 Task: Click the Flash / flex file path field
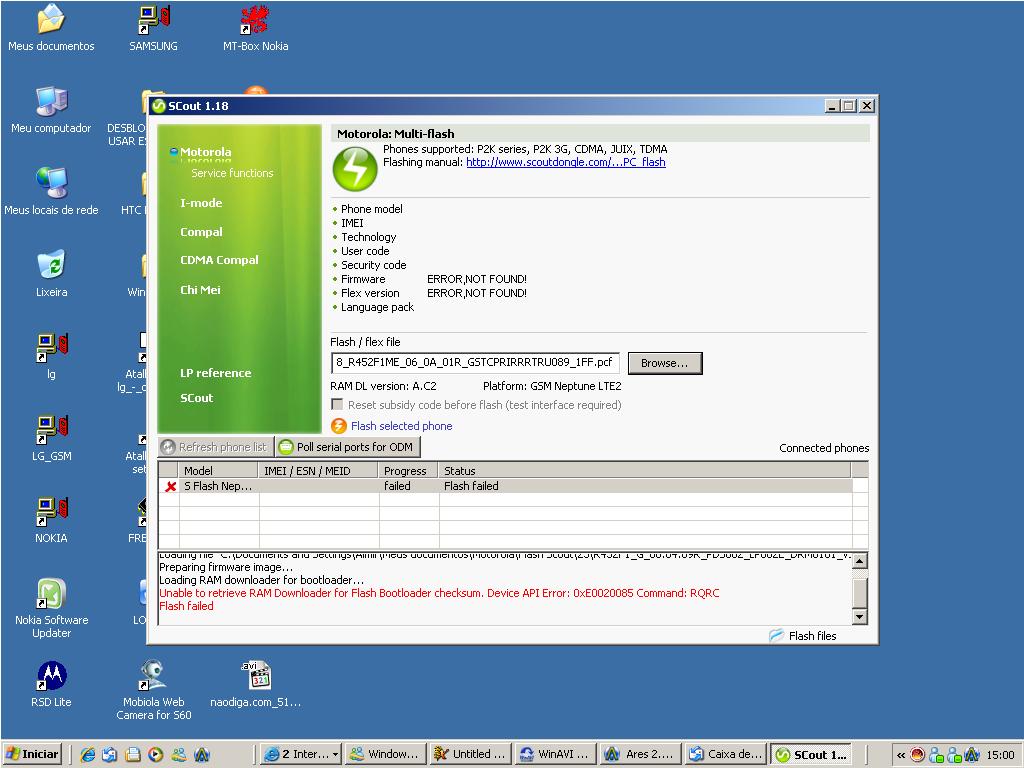(x=475, y=362)
